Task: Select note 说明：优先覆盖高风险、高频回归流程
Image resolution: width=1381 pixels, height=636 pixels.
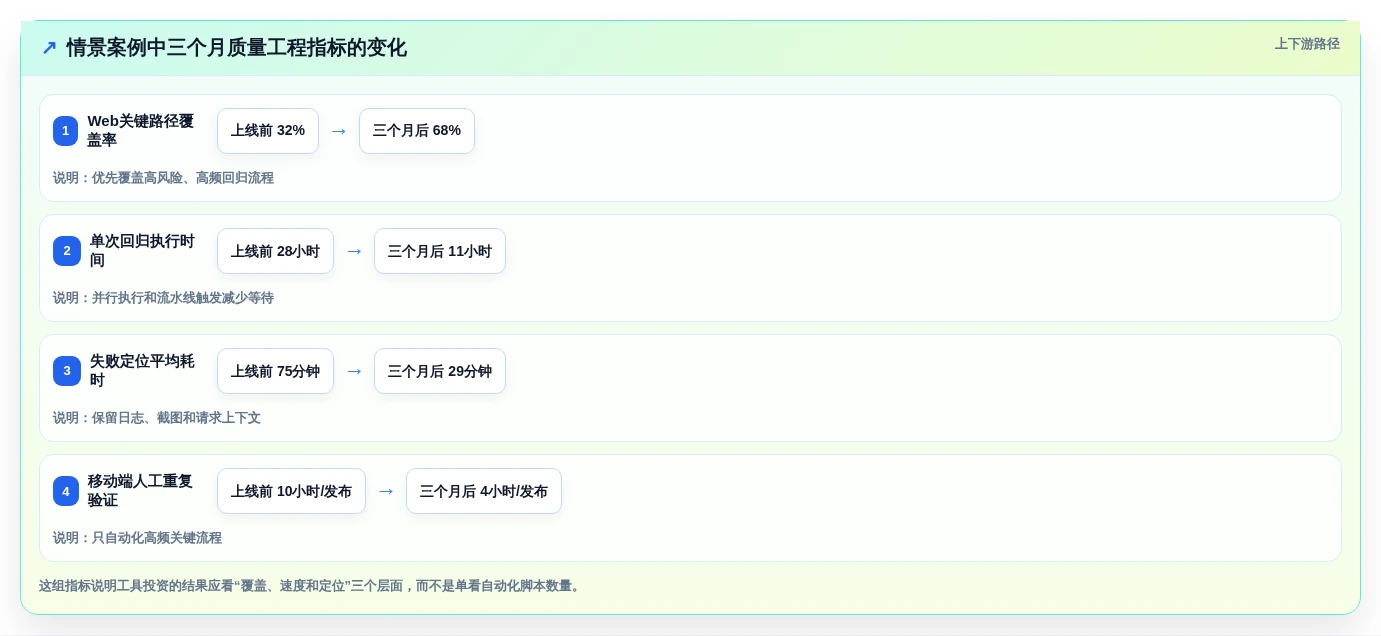Action: coord(163,178)
